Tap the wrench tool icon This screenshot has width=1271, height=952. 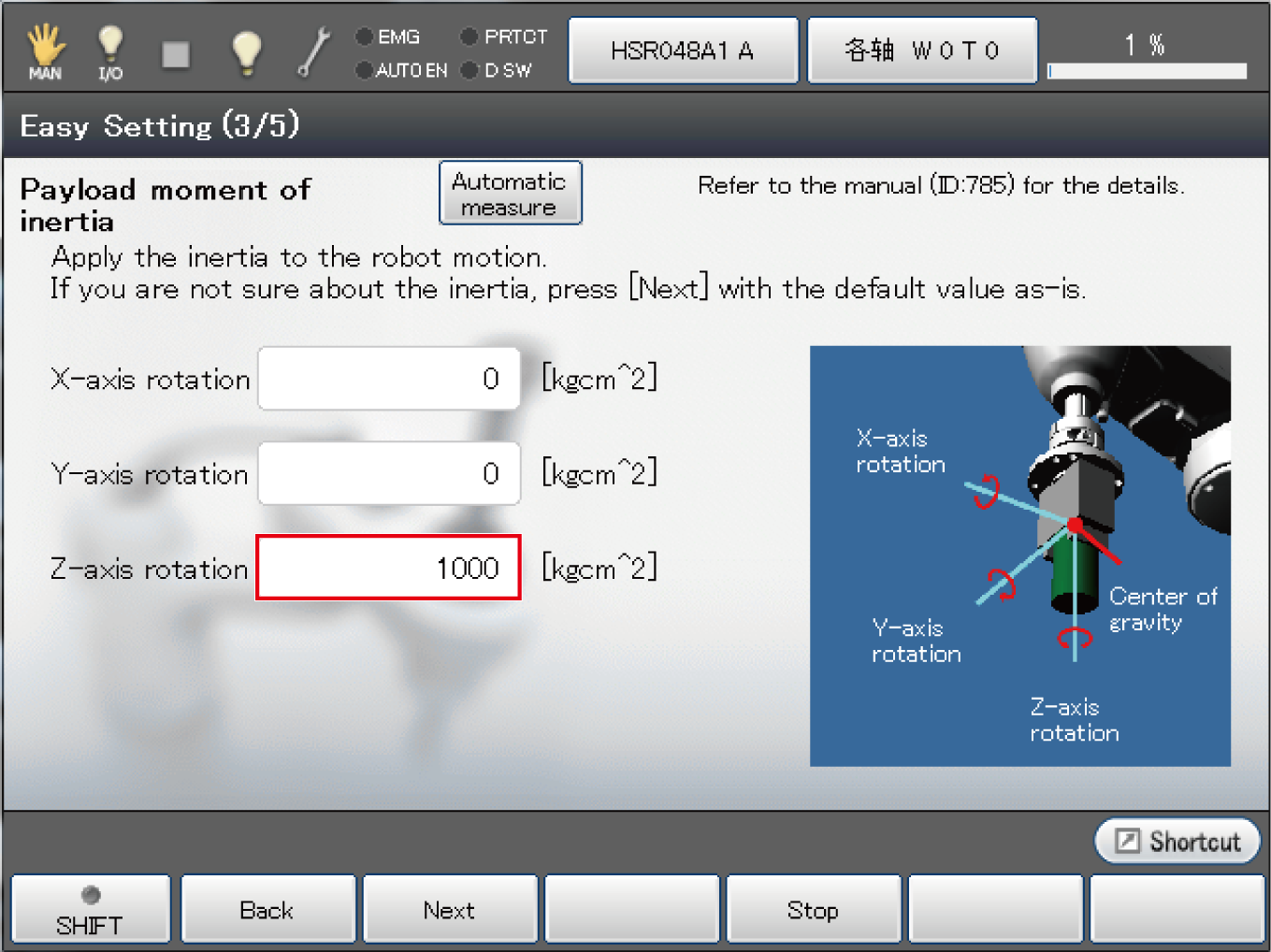314,52
